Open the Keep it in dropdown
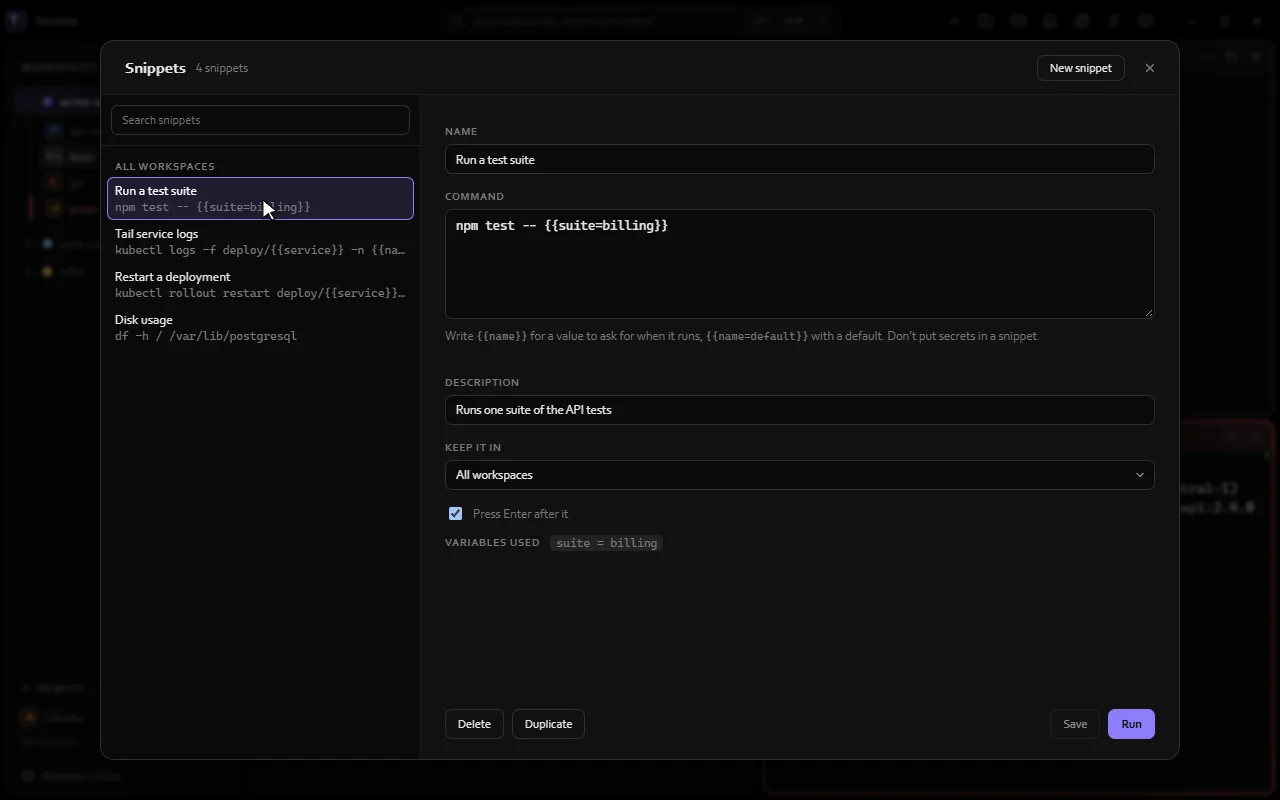This screenshot has width=1280, height=800. (x=799, y=475)
